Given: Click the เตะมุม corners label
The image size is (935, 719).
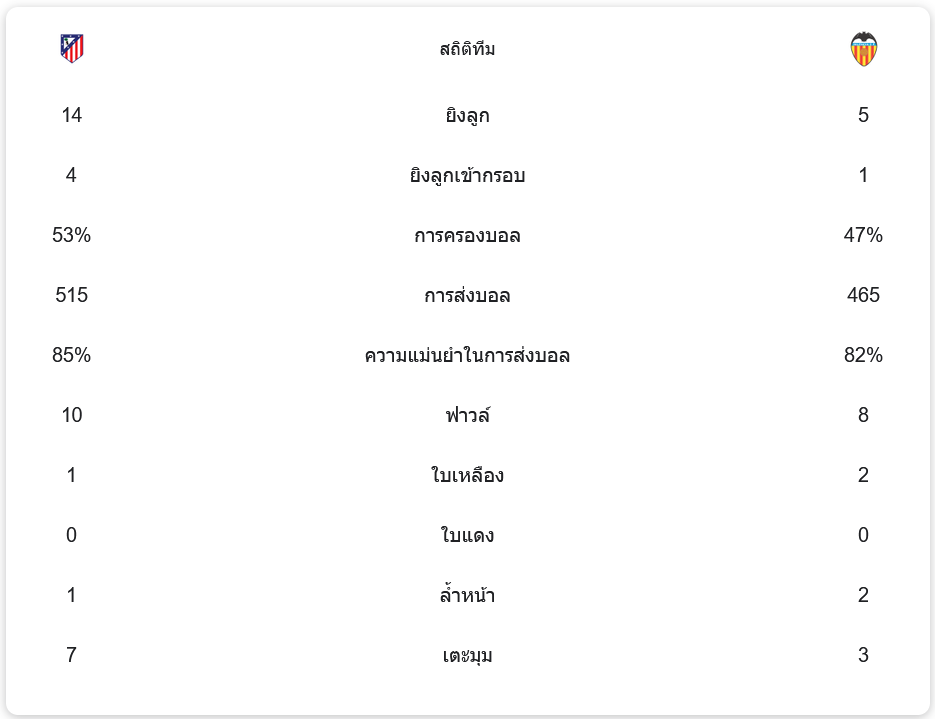Looking at the screenshot, I should tap(467, 656).
